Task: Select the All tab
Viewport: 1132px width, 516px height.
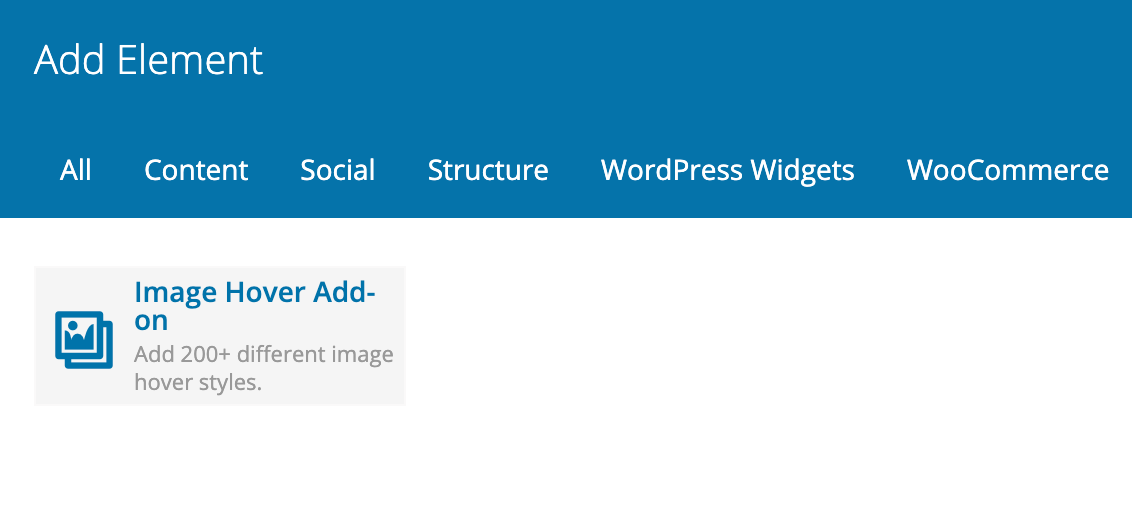Action: point(76,170)
